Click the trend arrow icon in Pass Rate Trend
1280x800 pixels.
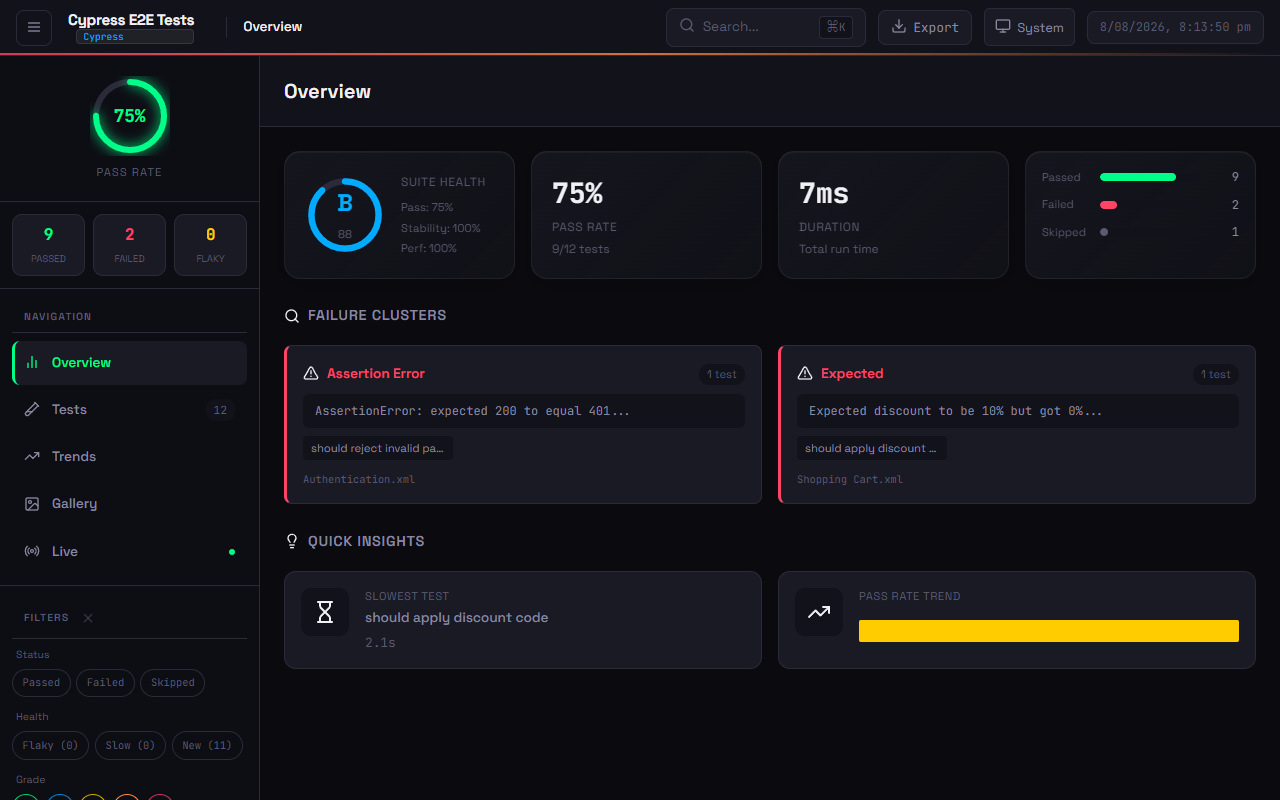[x=819, y=612]
